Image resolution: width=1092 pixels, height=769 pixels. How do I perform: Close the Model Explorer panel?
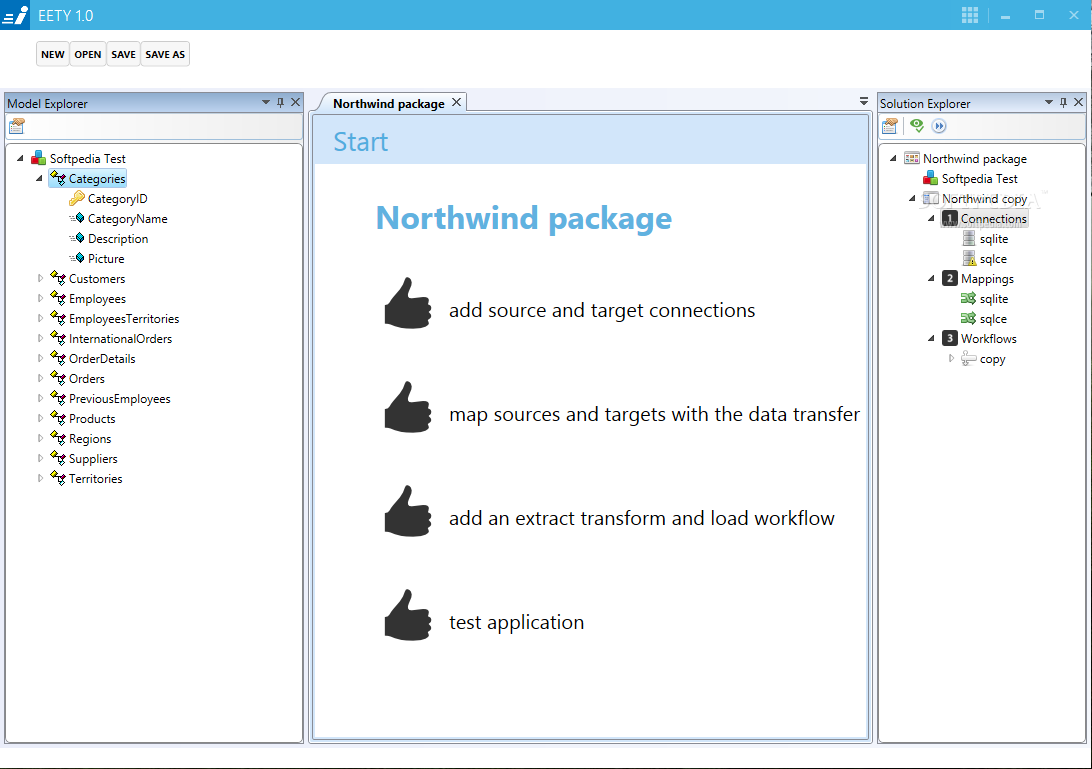[295, 102]
